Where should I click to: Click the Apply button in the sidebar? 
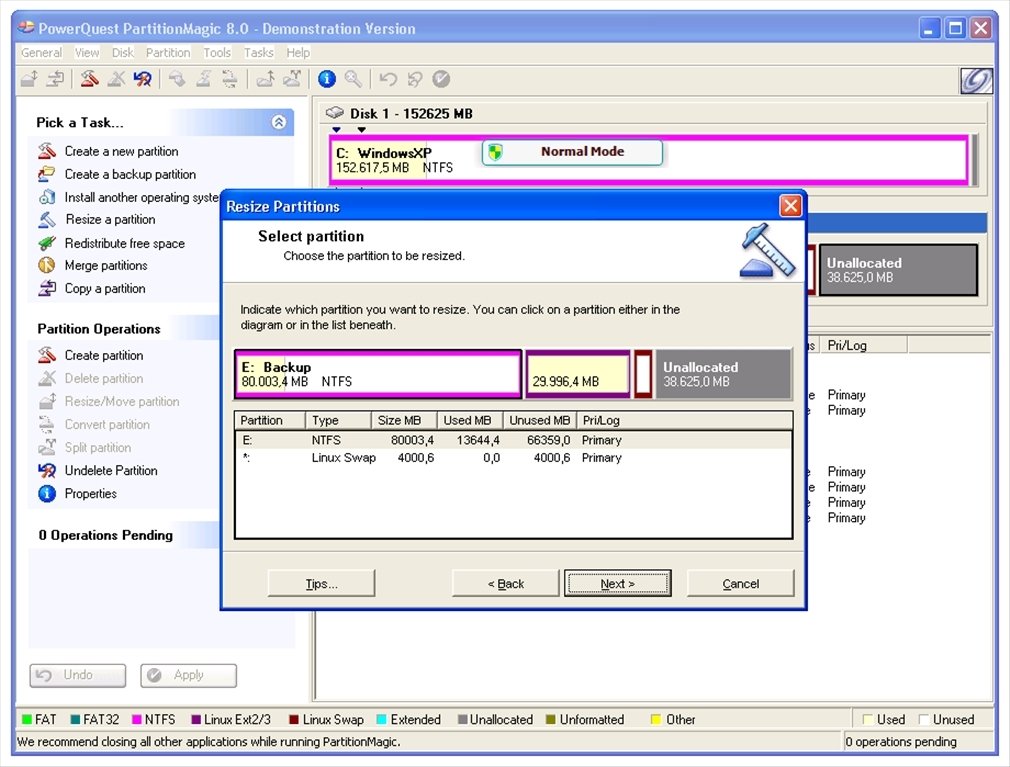pyautogui.click(x=189, y=675)
